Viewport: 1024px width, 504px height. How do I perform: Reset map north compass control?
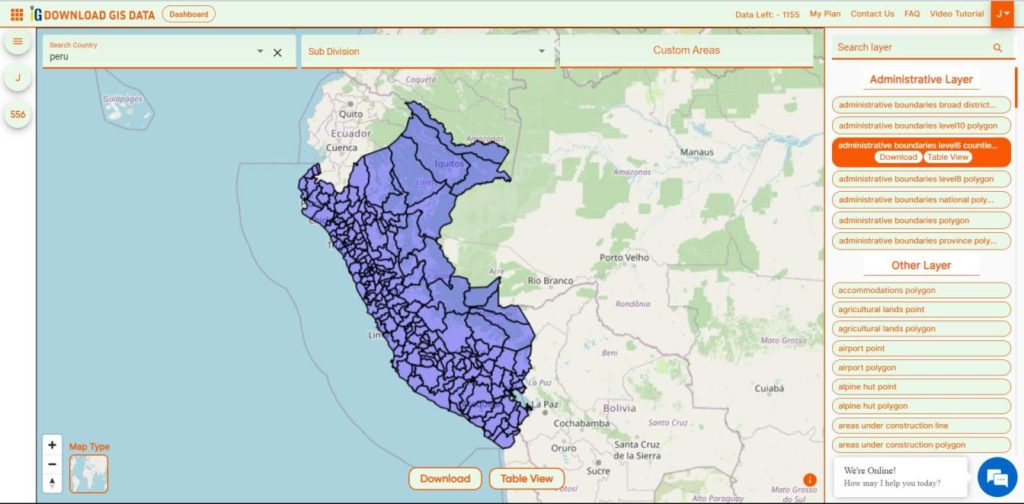(x=52, y=483)
